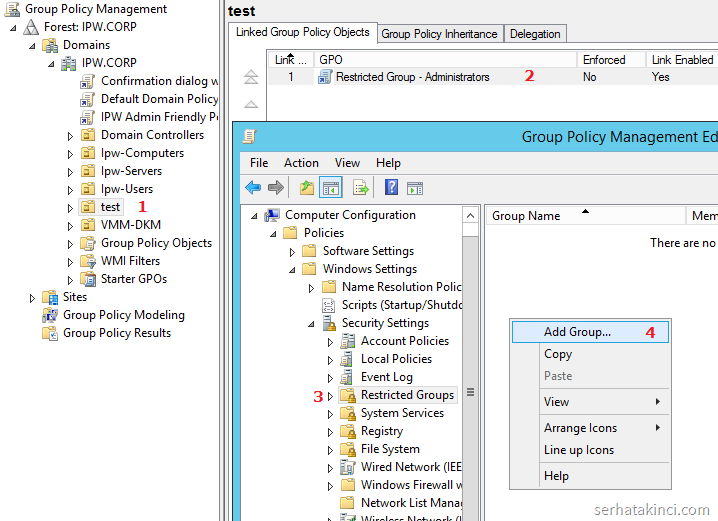Click the Back arrow toolbar icon
This screenshot has width=718, height=521.
[x=253, y=188]
